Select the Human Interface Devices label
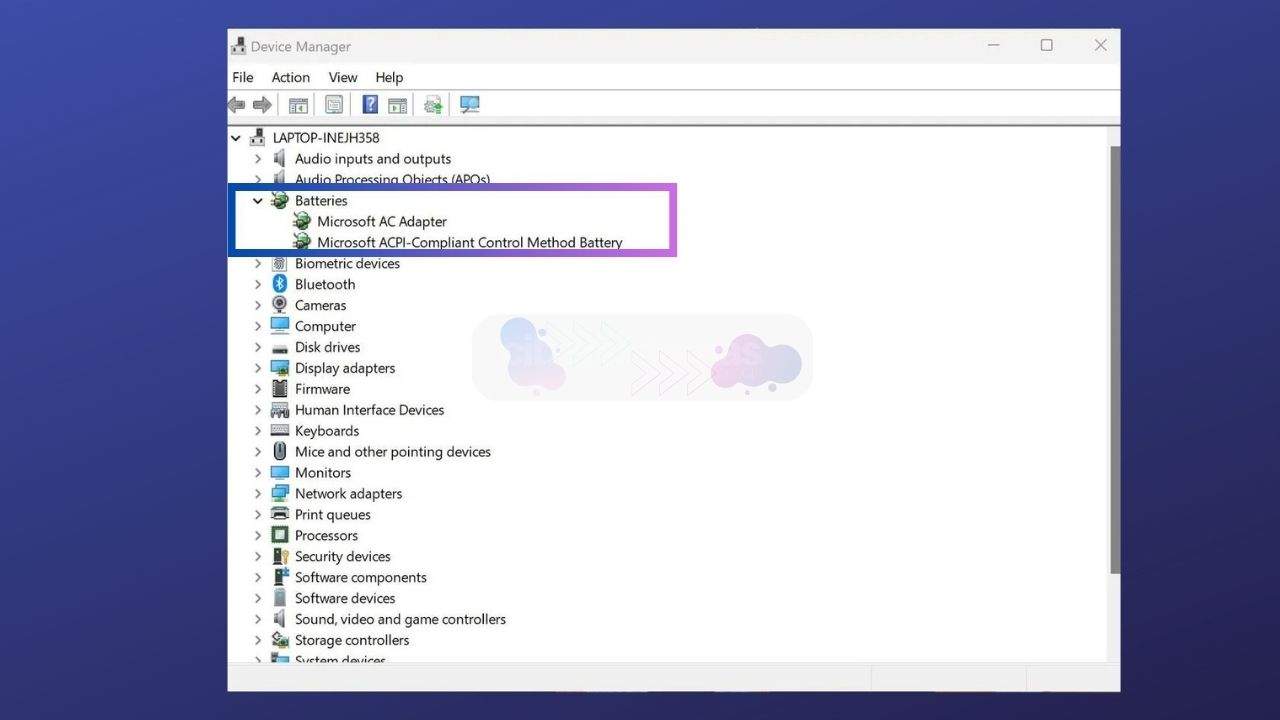Viewport: 1280px width, 720px height. click(x=369, y=410)
